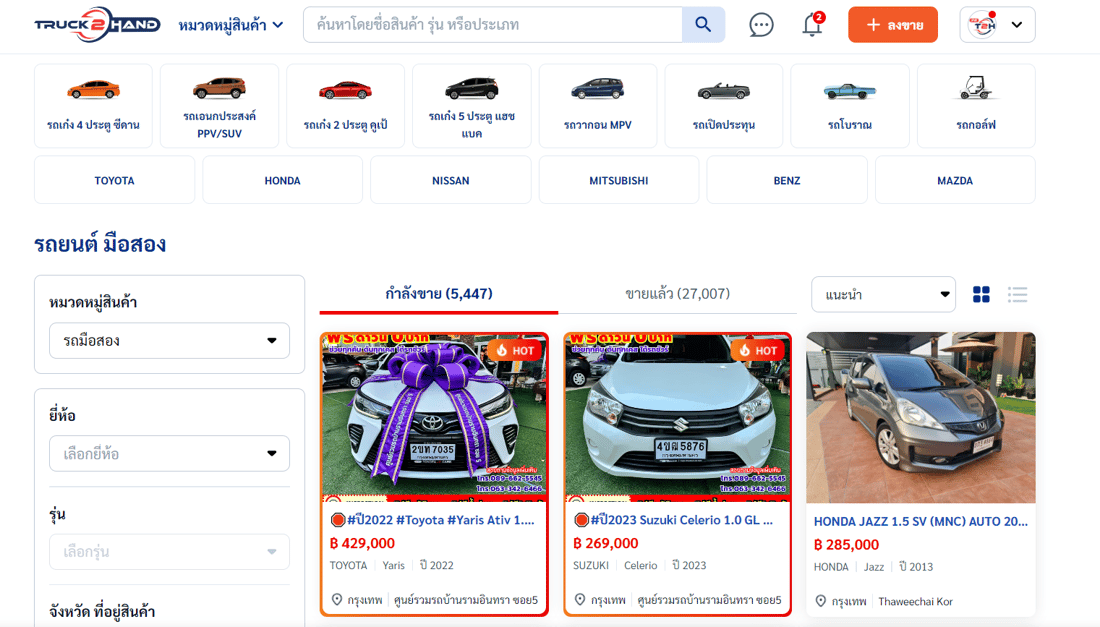Viewport: 1100px width, 627px height.
Task: Filter by TOYOTA brand button
Action: 114,180
